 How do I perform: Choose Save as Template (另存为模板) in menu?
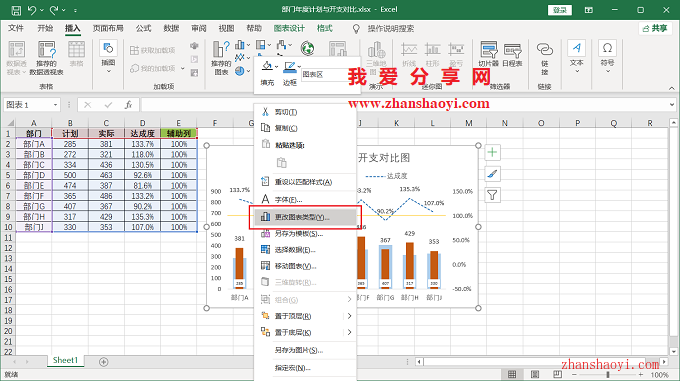tap(305, 234)
